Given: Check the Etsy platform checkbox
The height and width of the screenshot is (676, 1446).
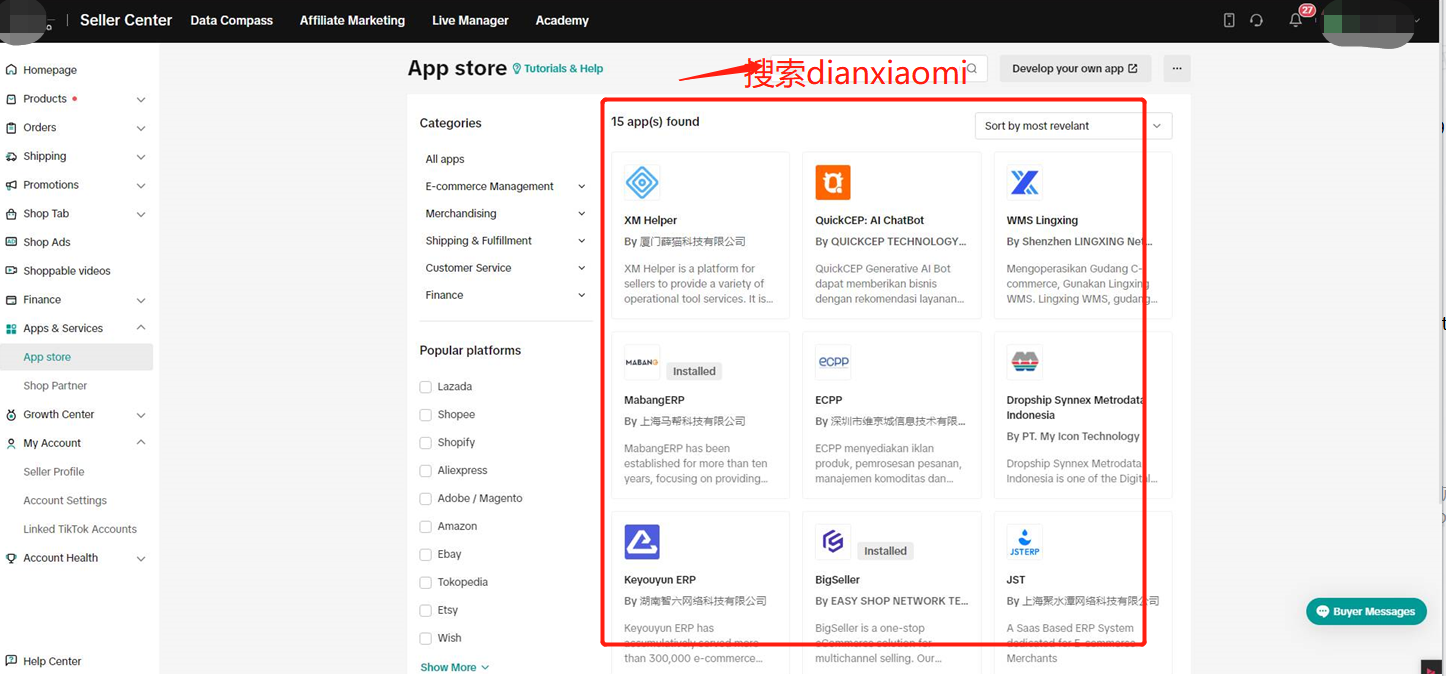Looking at the screenshot, I should [426, 611].
